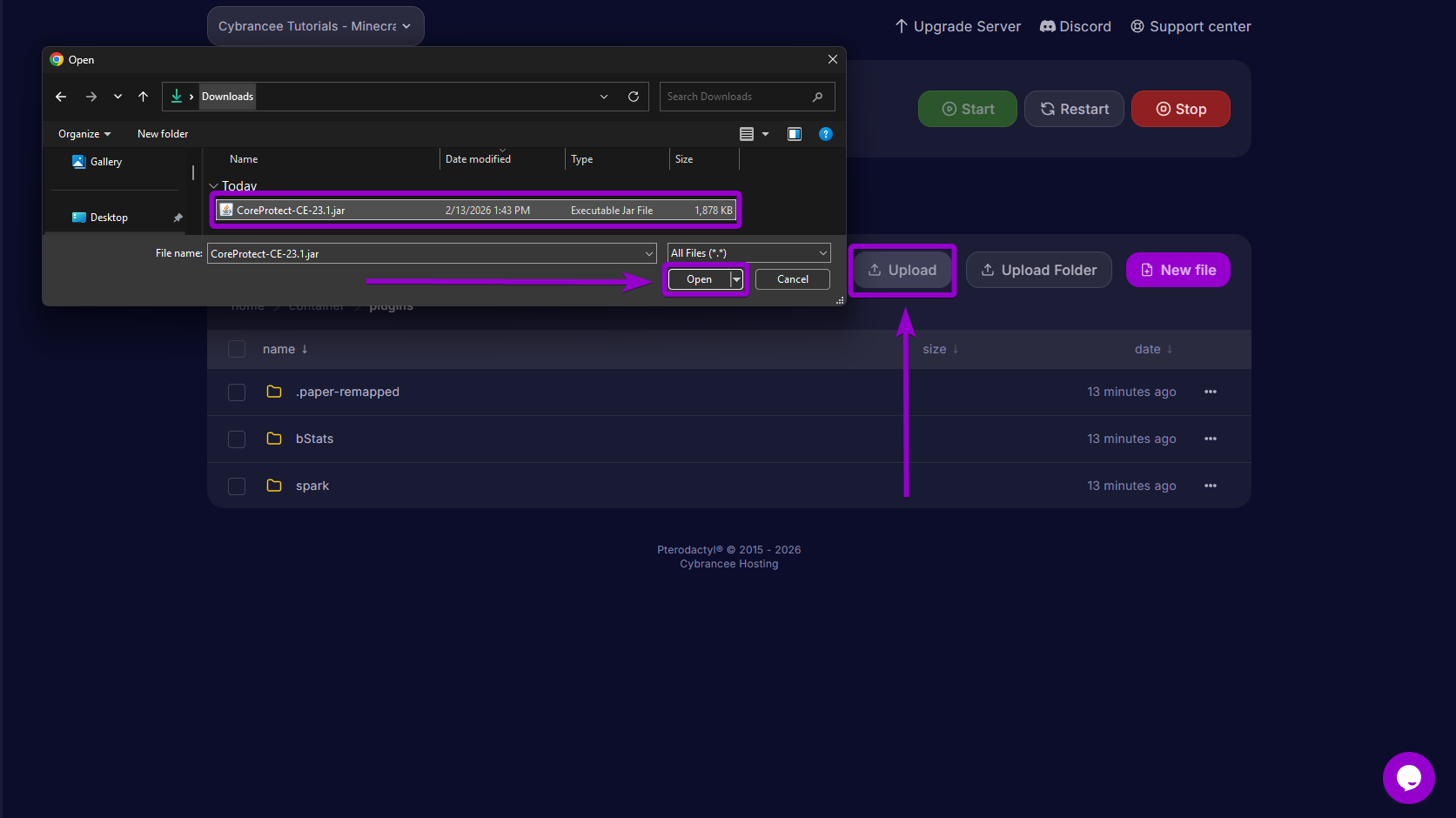Toggle the select-all checkbox in header
Screen dimensions: 1456x818
[x=237, y=349]
